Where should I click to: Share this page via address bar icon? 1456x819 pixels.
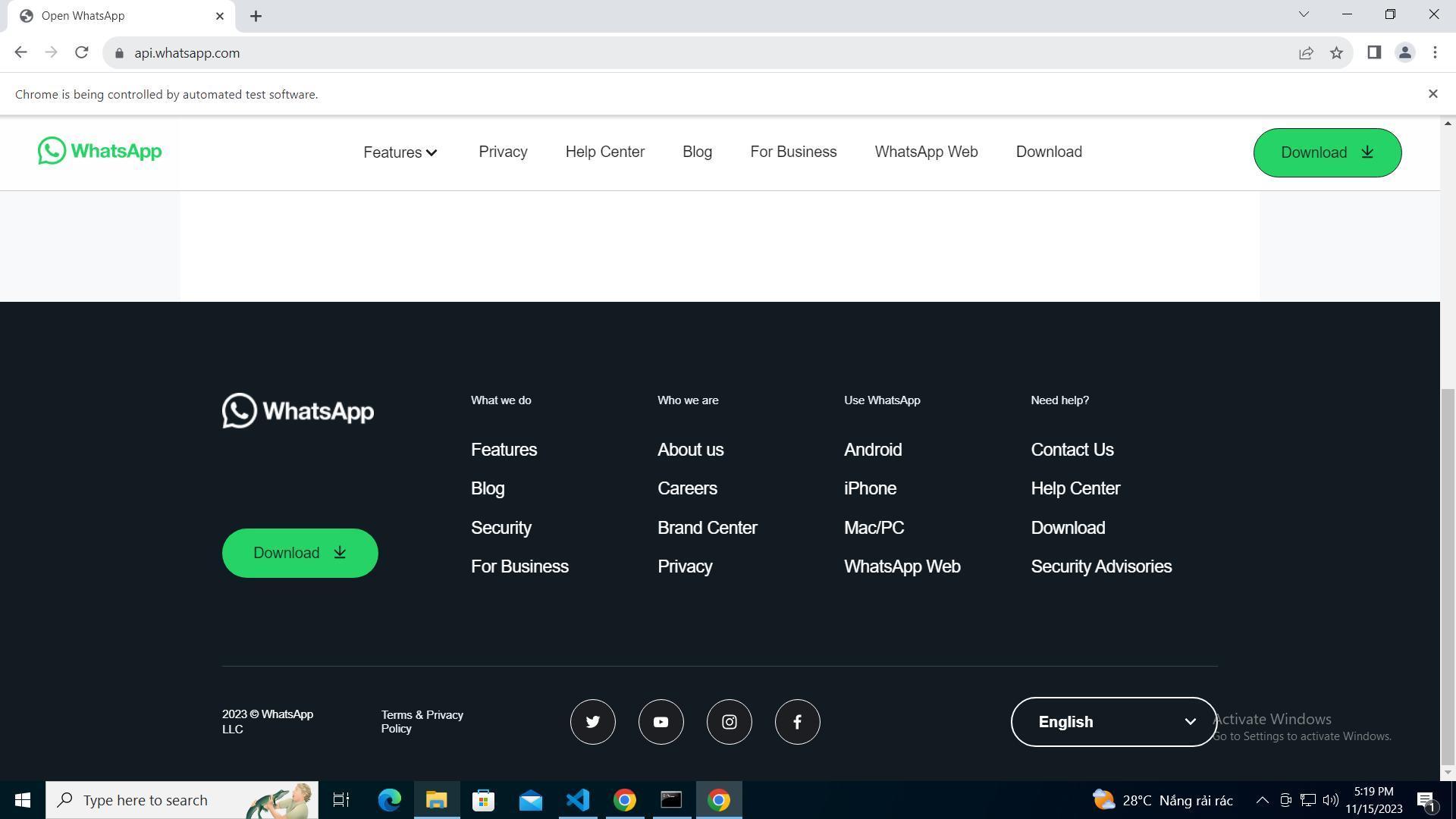pos(1306,52)
